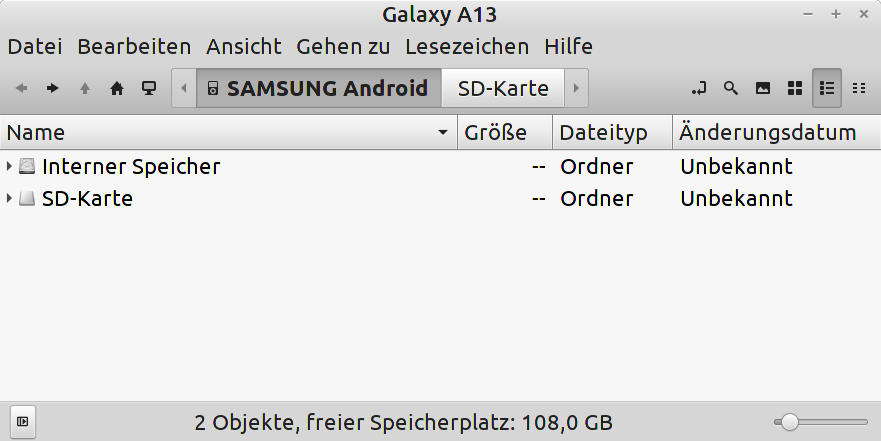Go up to the parent folder

click(85, 88)
